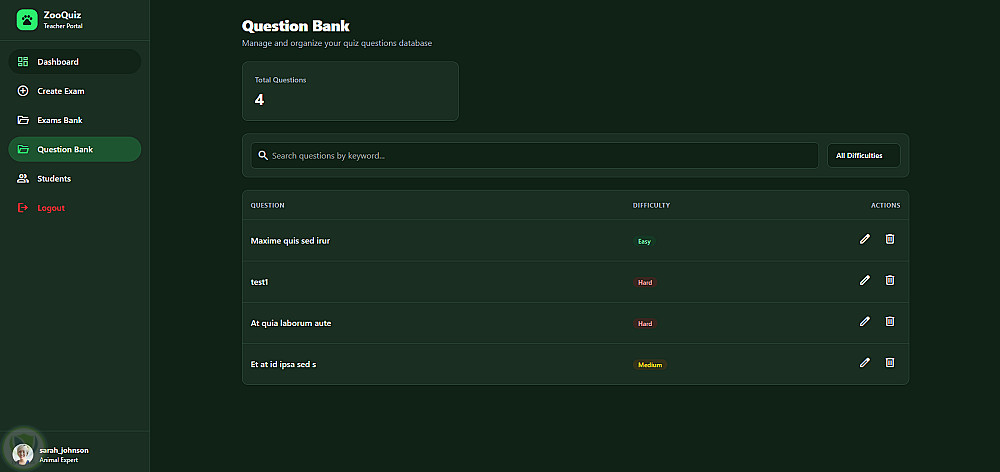The width and height of the screenshot is (1000, 472).
Task: Select Question Bank in the sidebar
Action: [74, 149]
